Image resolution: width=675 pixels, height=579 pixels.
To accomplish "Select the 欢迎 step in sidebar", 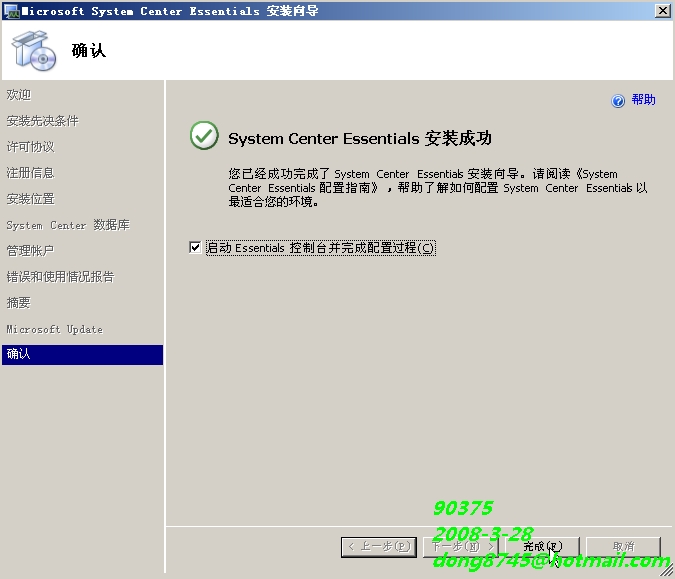I will pyautogui.click(x=19, y=95).
